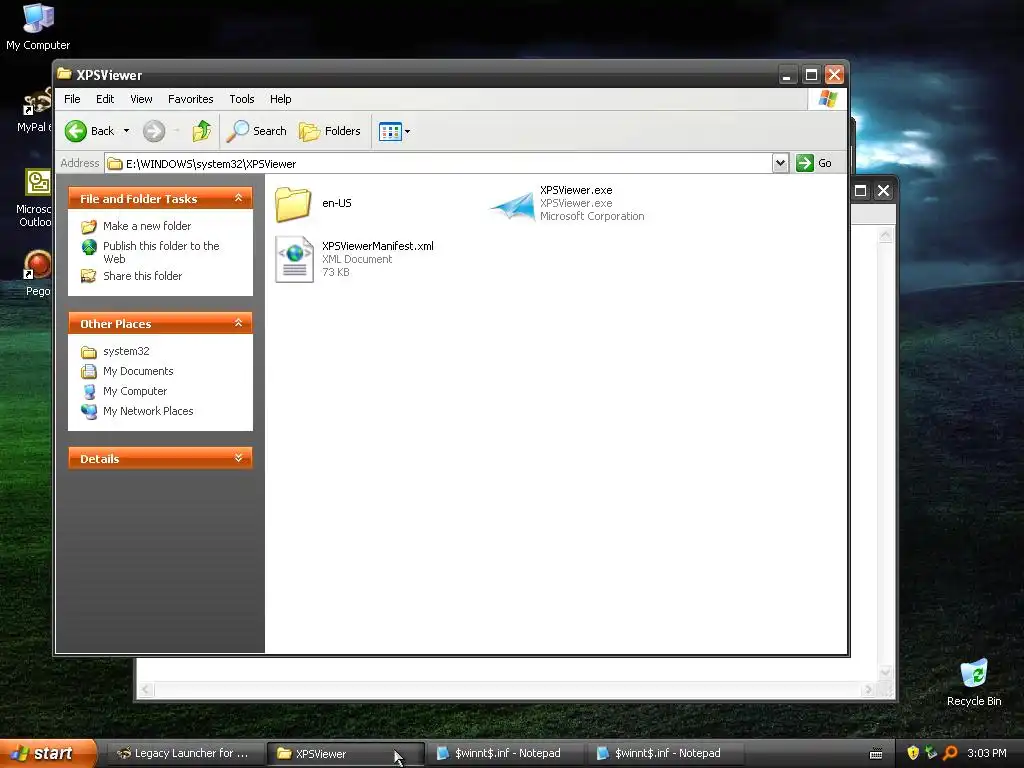Select the red Pegasus desktop shortcut
1024x768 pixels.
click(37, 273)
